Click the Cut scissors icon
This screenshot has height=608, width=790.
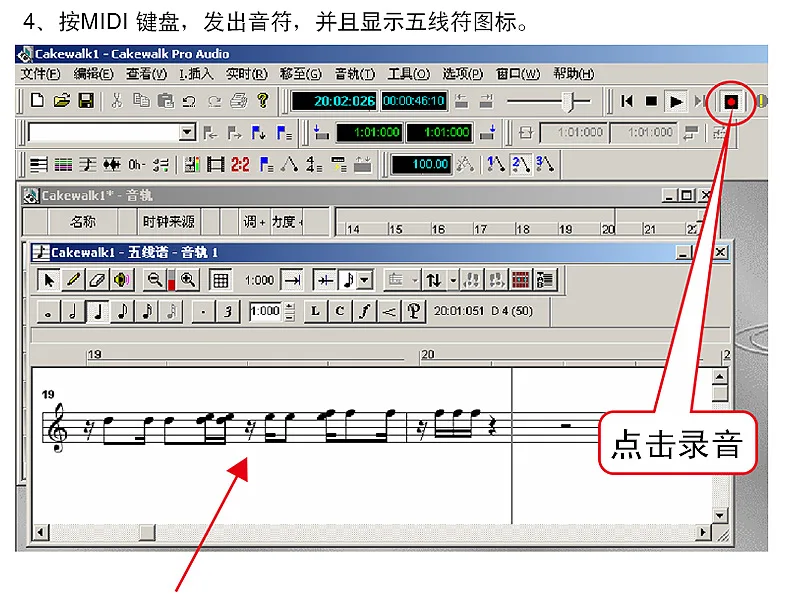pyautogui.click(x=116, y=101)
